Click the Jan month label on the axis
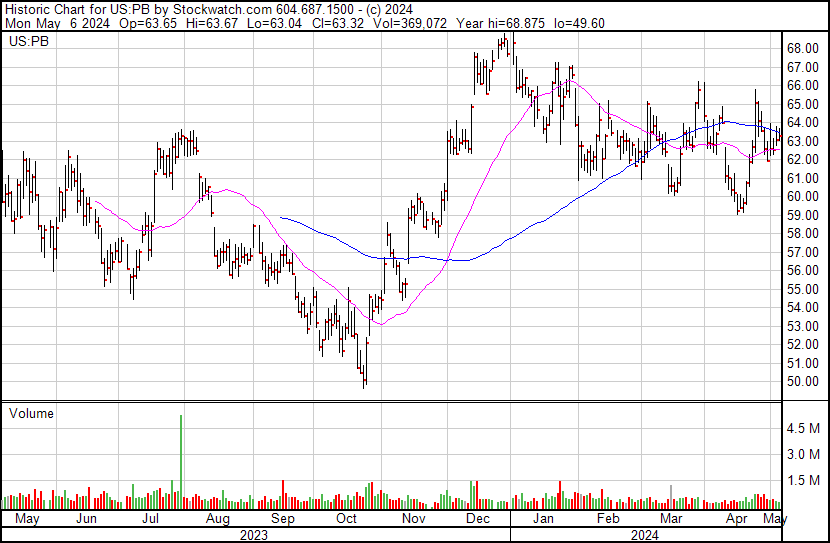The height and width of the screenshot is (543, 830). click(543, 518)
